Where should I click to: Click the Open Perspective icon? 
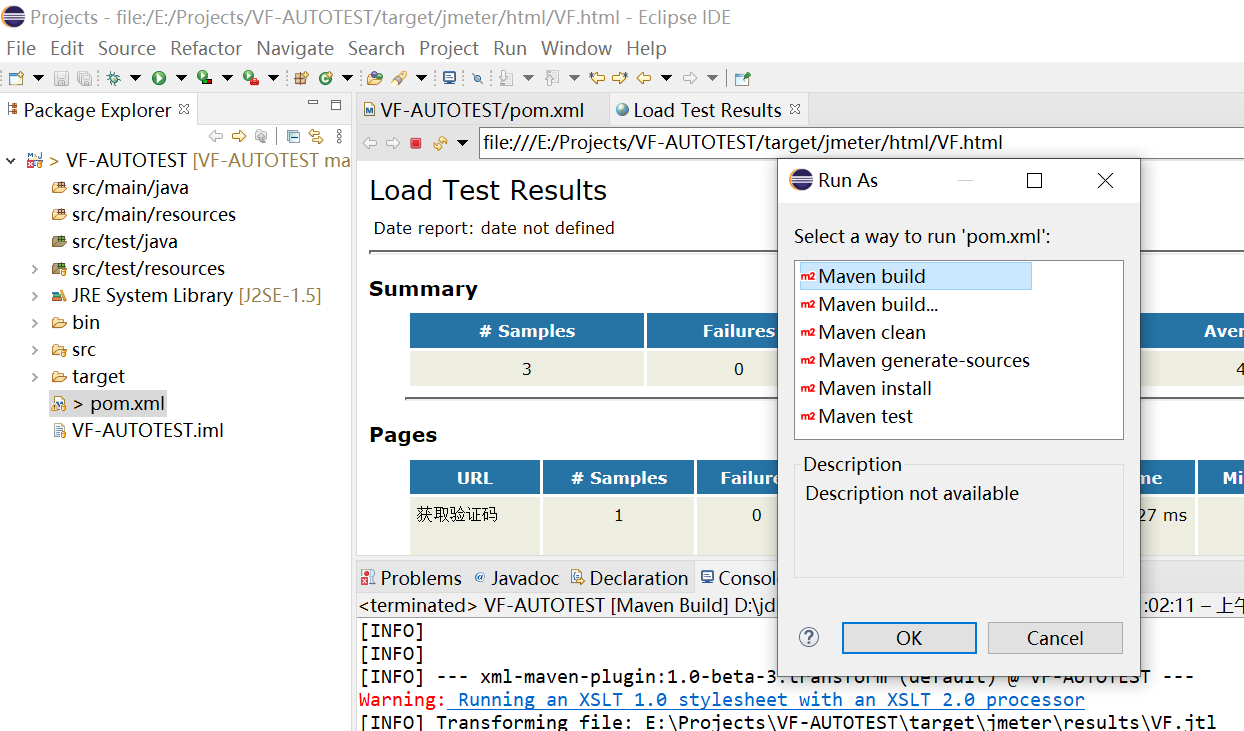click(742, 78)
